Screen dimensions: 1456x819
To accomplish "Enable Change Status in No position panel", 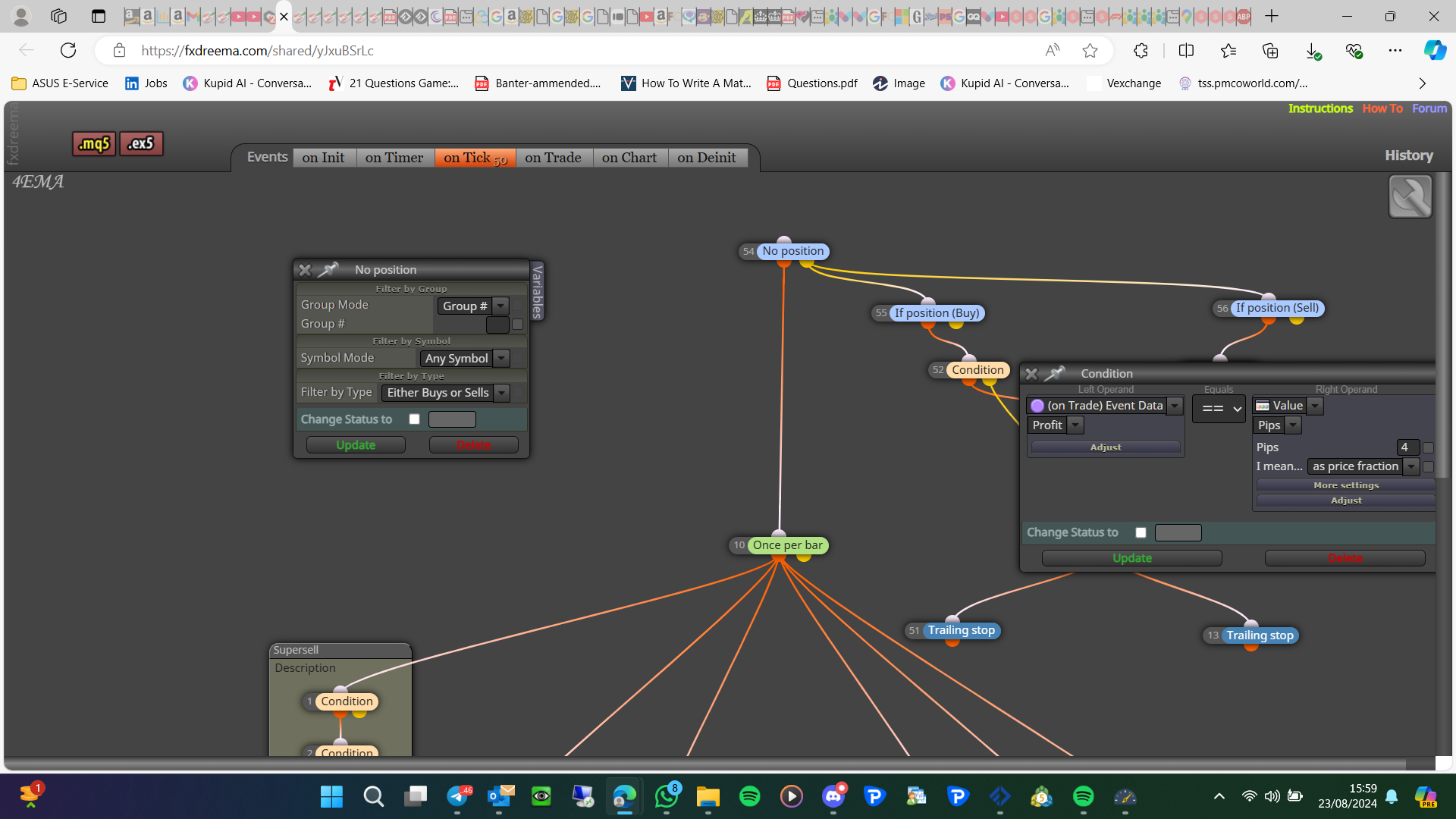I will (414, 419).
